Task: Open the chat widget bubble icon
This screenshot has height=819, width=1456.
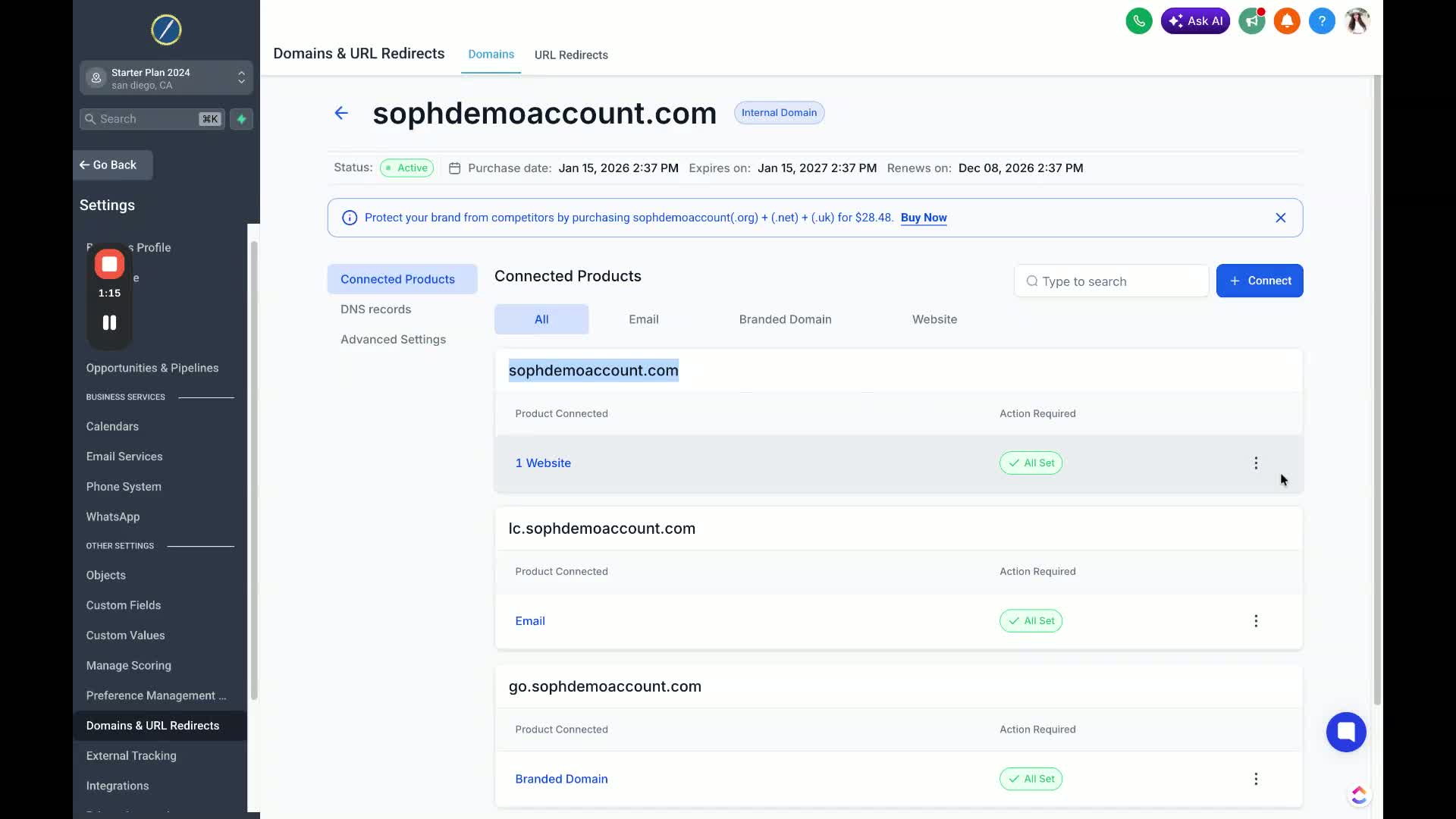Action: point(1346,732)
